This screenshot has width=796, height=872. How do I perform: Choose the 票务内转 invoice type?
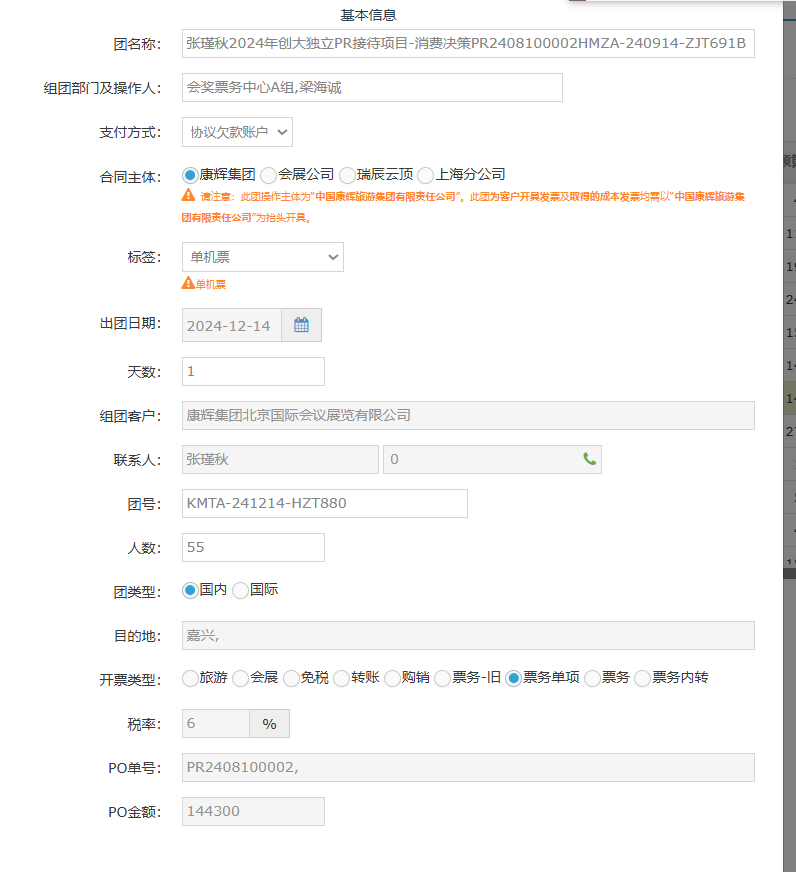642,678
